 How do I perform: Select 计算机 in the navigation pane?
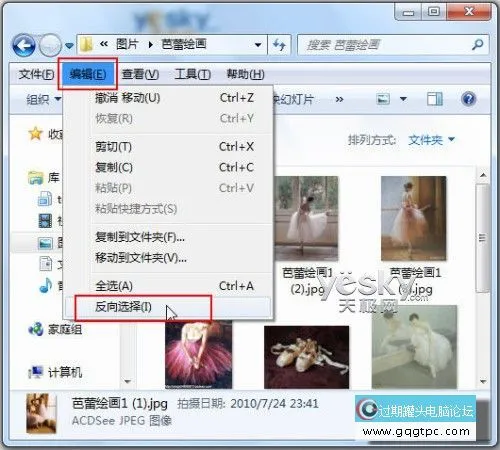click(x=65, y=372)
